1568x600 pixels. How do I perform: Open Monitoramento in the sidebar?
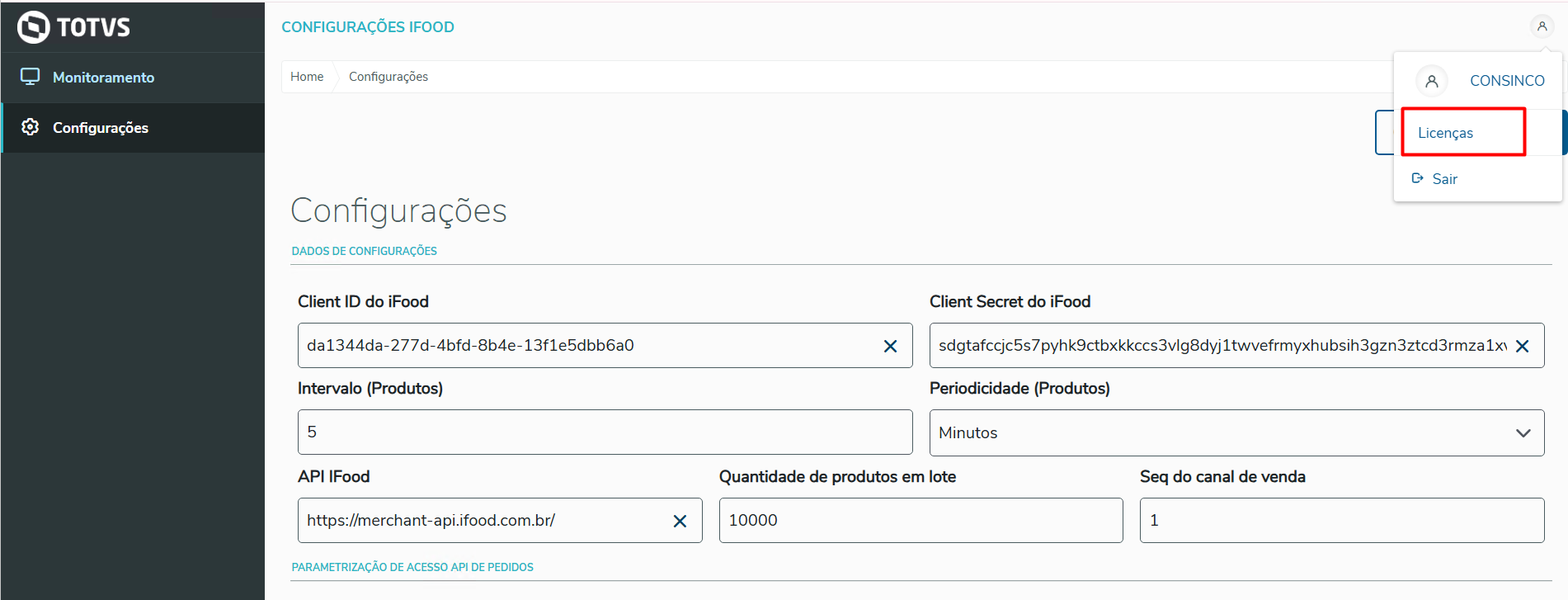pos(103,78)
